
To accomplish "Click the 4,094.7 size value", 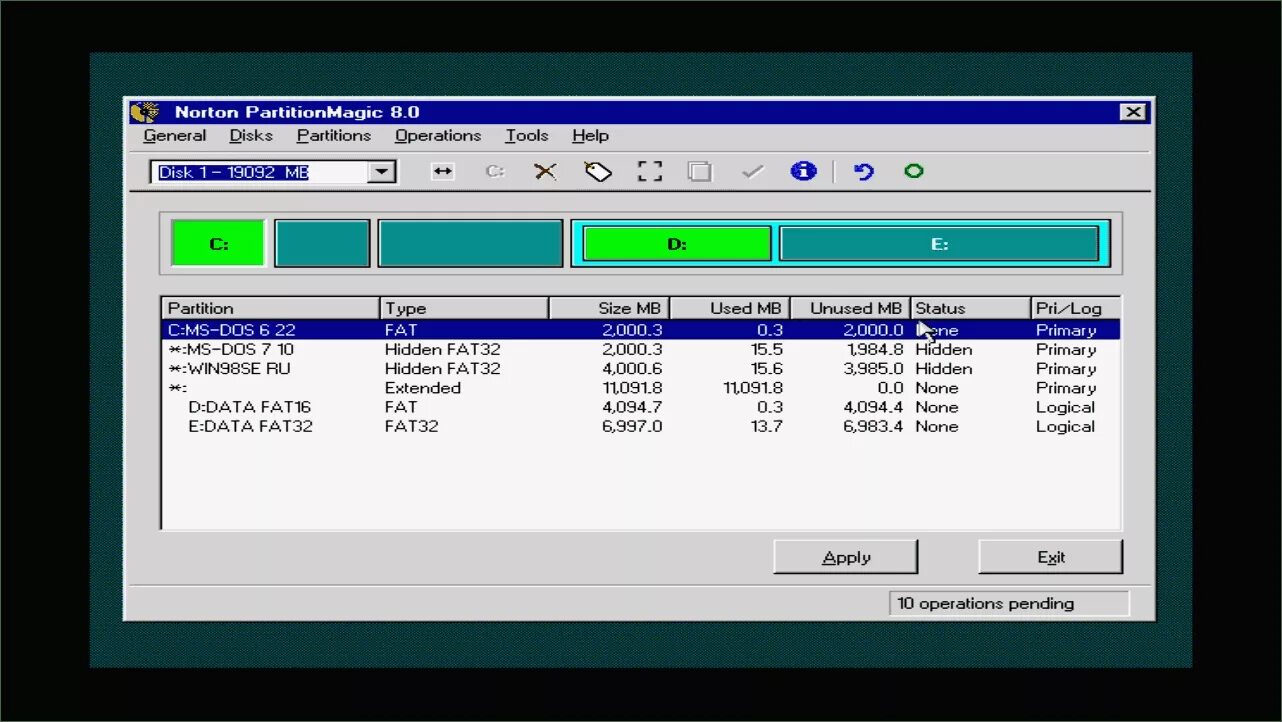I will point(632,407).
